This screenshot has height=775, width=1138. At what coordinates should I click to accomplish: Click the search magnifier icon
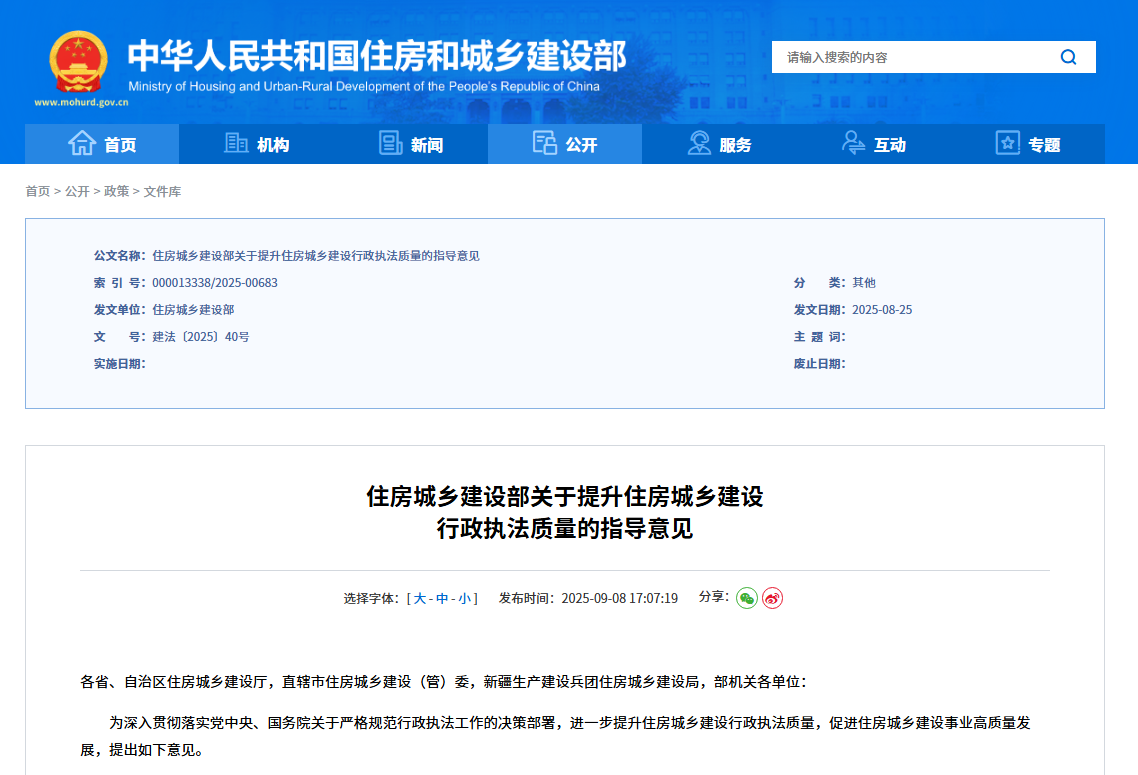(x=1068, y=57)
